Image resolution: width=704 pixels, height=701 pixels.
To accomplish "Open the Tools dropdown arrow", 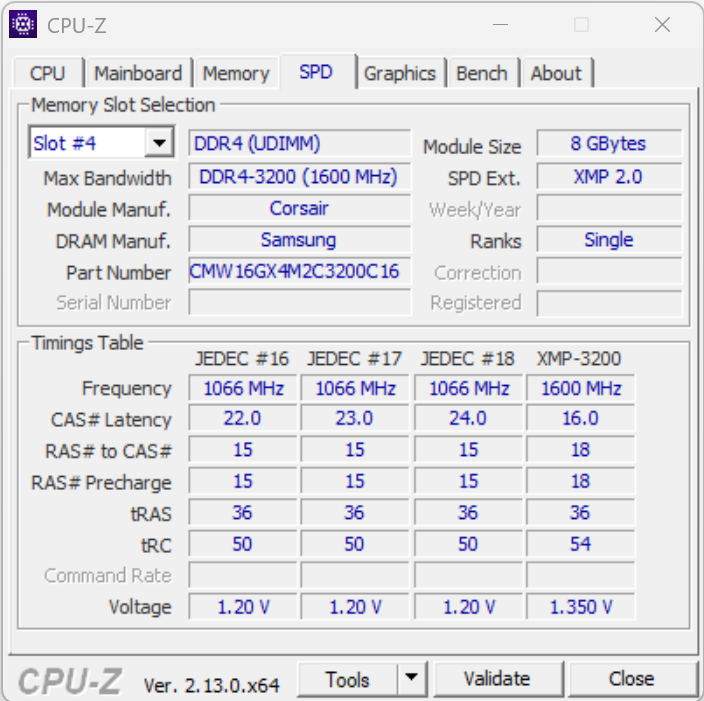I will (x=411, y=677).
